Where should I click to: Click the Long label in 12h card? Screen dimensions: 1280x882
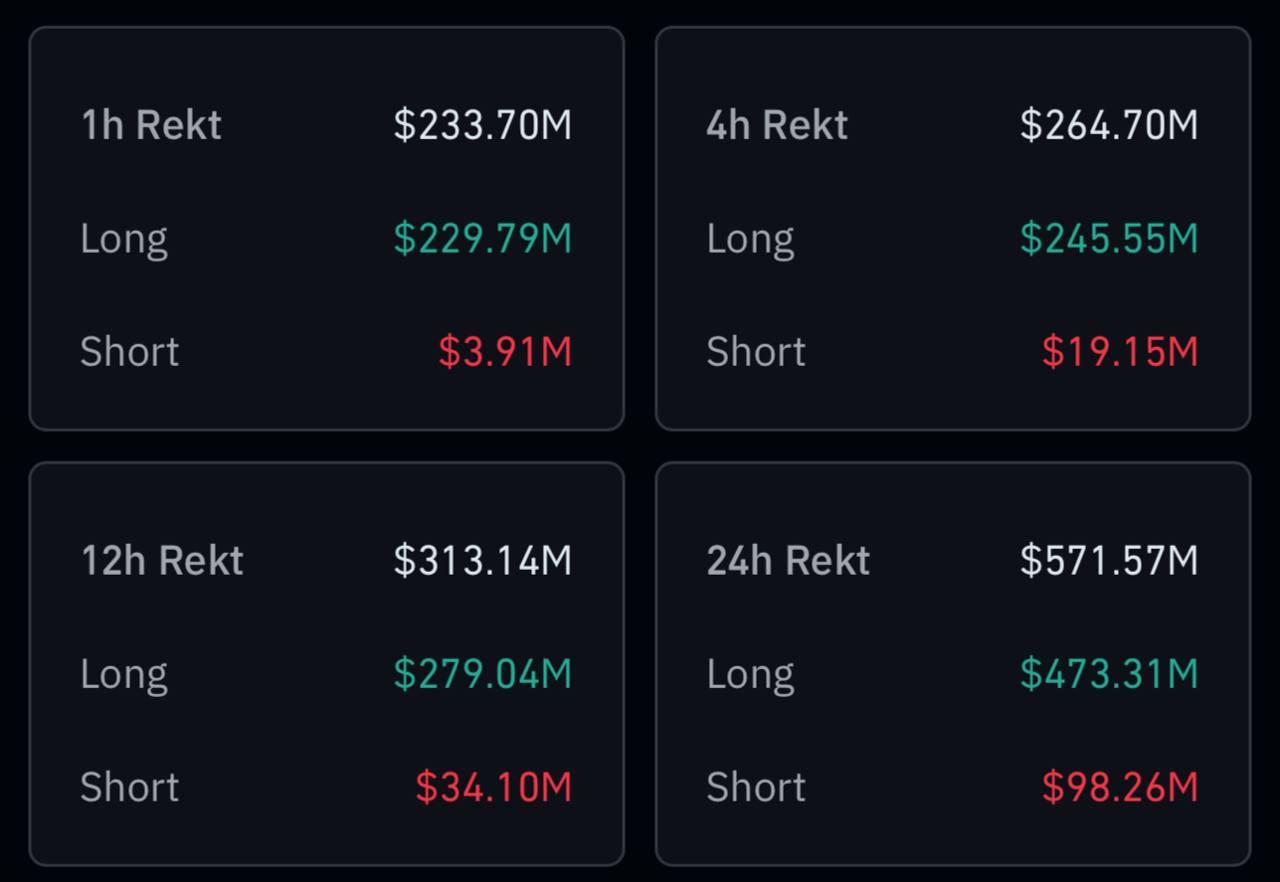pyautogui.click(x=124, y=673)
